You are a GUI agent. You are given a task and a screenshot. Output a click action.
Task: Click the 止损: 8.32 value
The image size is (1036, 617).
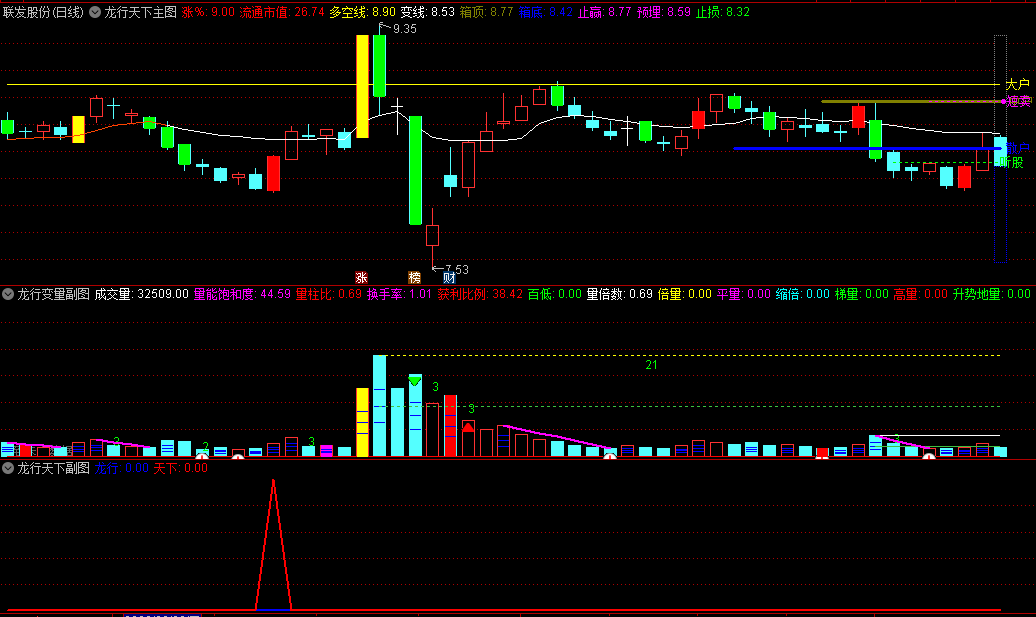[722, 12]
